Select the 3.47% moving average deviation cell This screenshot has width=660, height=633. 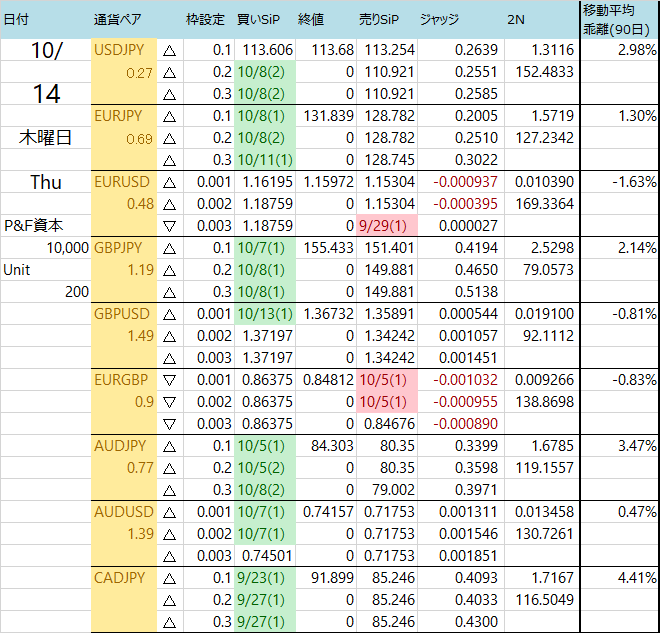point(620,446)
